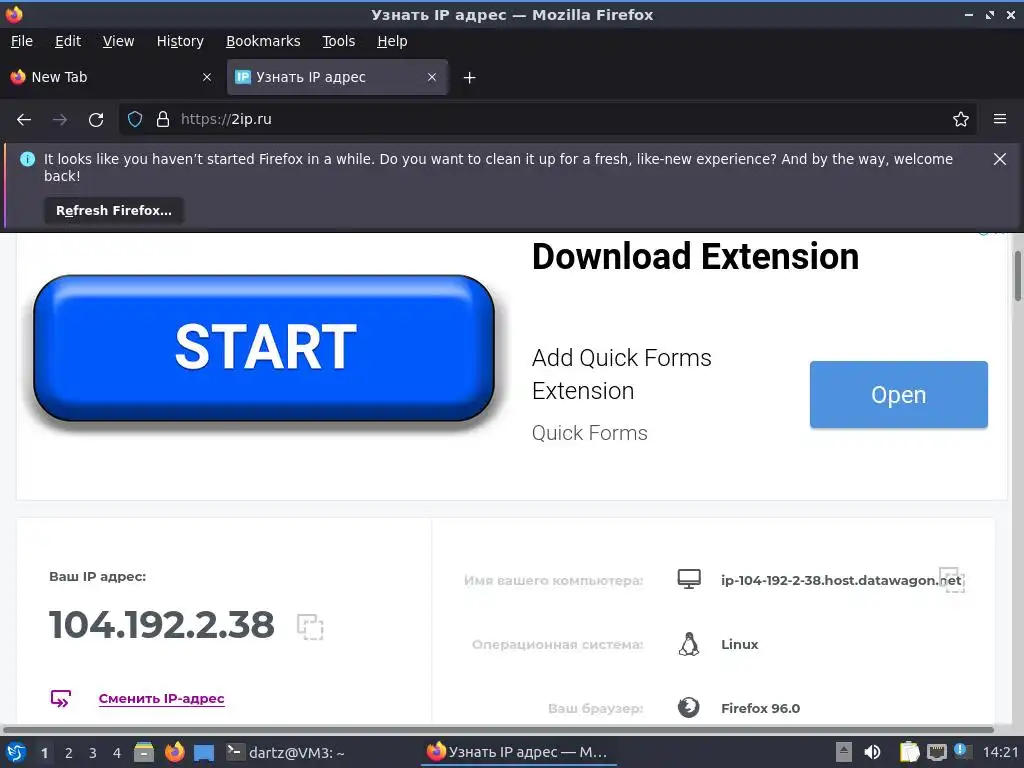
Task: Click the Firefox browser icon beside Firefox 96.0
Action: (688, 707)
